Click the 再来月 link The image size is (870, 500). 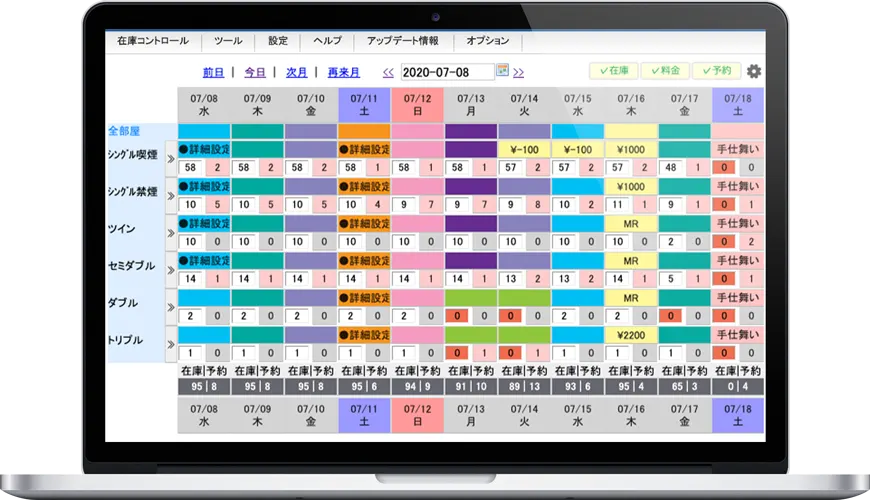[343, 72]
